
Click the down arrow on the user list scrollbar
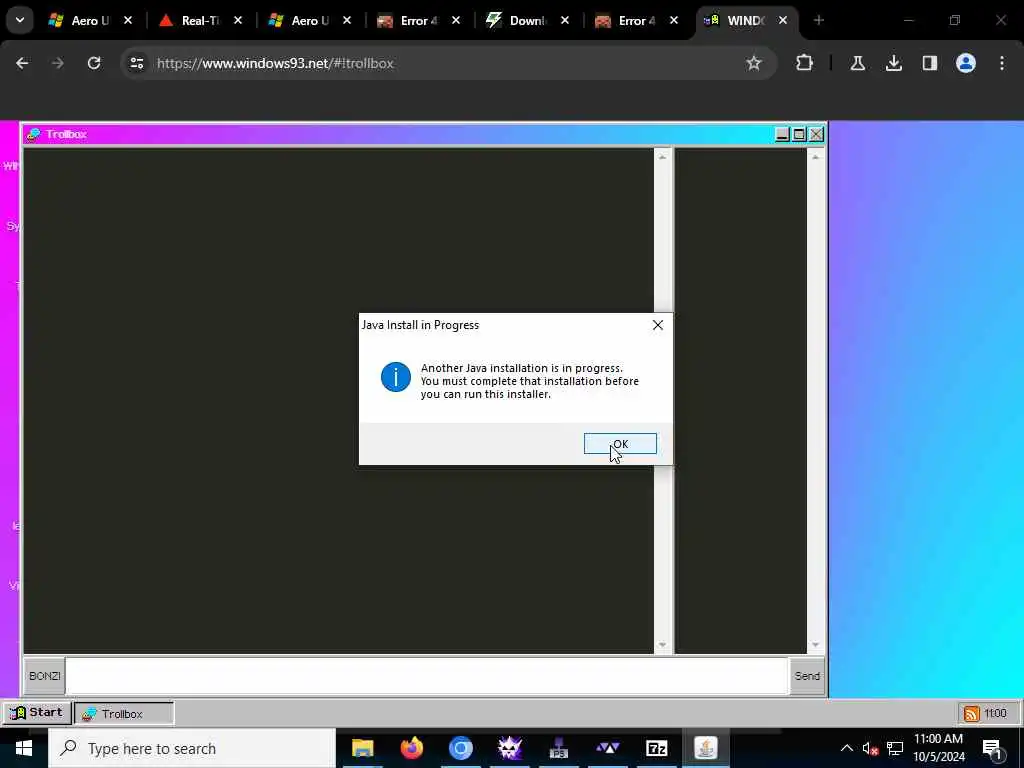click(x=815, y=645)
